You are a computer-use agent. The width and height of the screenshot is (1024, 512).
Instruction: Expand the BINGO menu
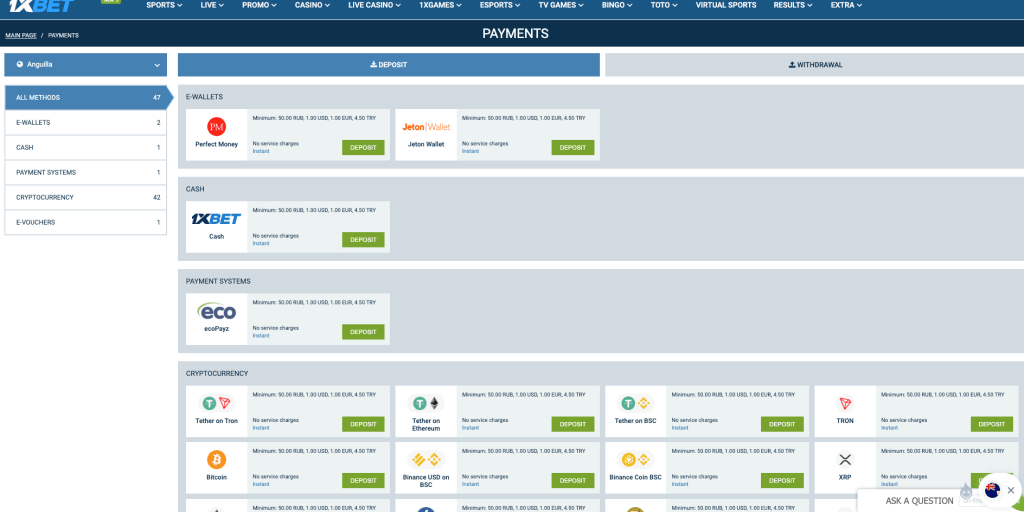click(x=618, y=5)
